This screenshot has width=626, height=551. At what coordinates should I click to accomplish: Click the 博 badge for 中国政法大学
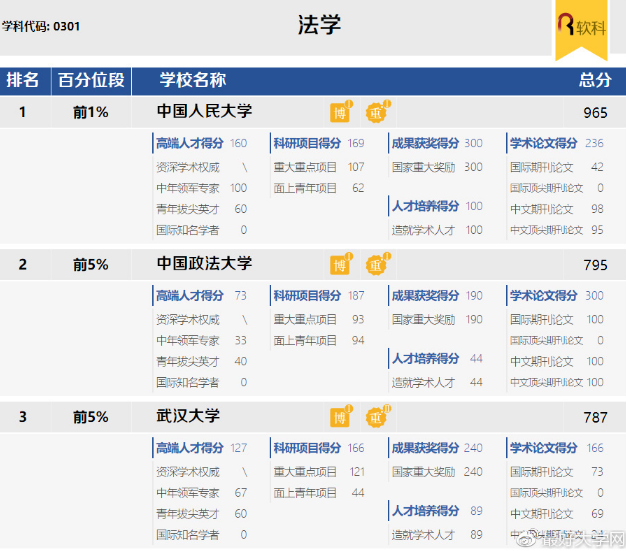click(340, 265)
